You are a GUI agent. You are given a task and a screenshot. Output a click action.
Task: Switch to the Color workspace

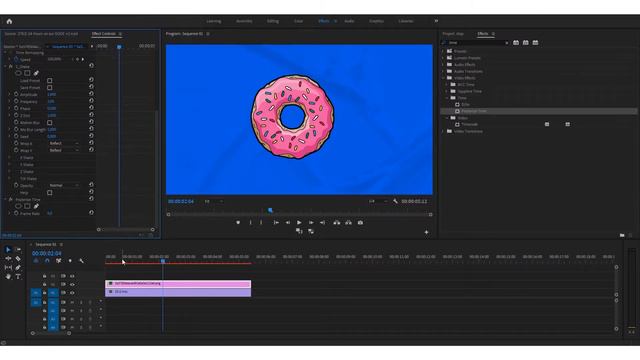298,21
